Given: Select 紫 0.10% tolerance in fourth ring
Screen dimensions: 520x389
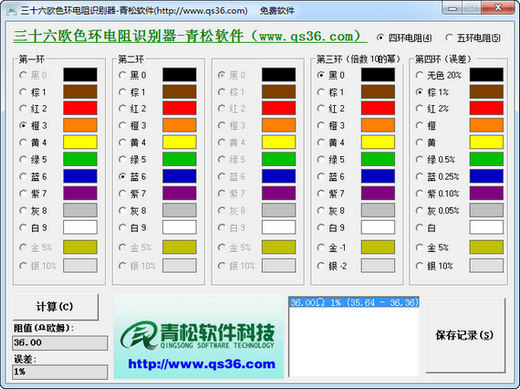Looking at the screenshot, I should [x=437, y=194].
